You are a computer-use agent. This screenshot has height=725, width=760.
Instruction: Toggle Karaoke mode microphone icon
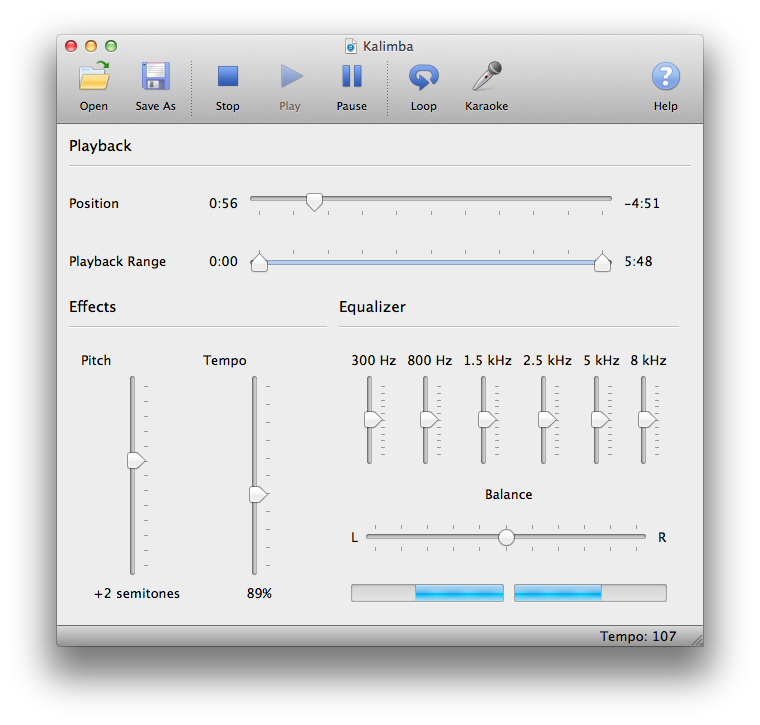point(487,76)
